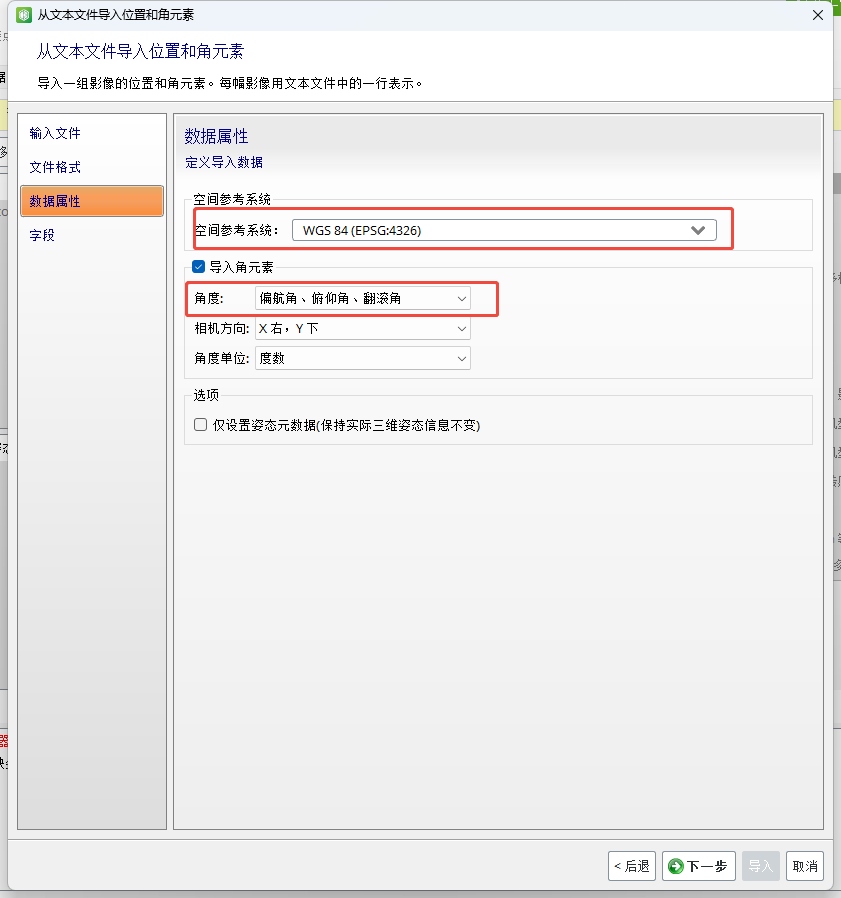This screenshot has width=841, height=898.
Task: Select the 数据属性 step
Action: (x=55, y=200)
